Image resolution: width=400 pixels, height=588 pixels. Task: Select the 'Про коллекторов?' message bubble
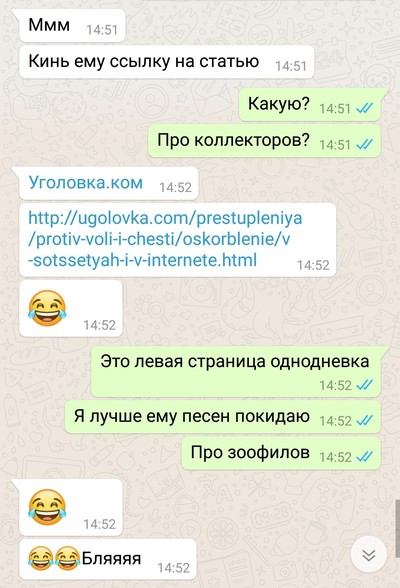tap(264, 141)
